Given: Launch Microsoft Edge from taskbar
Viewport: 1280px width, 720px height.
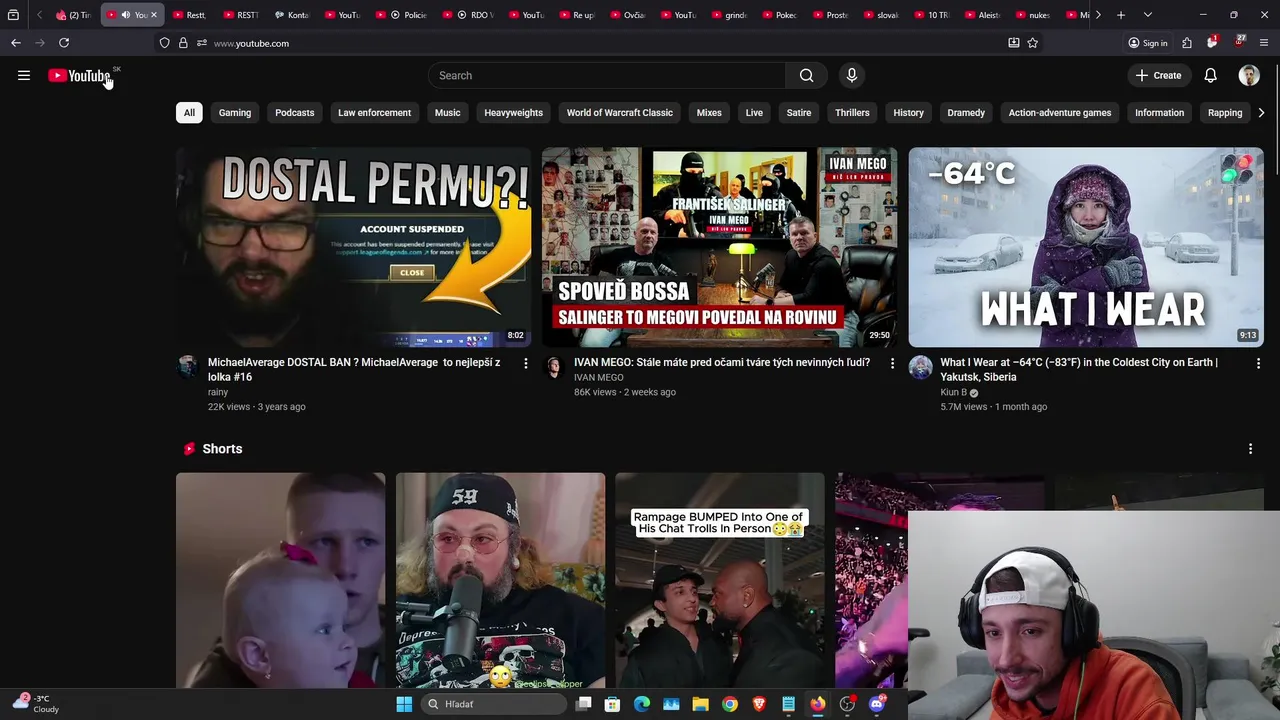Looking at the screenshot, I should 642,704.
